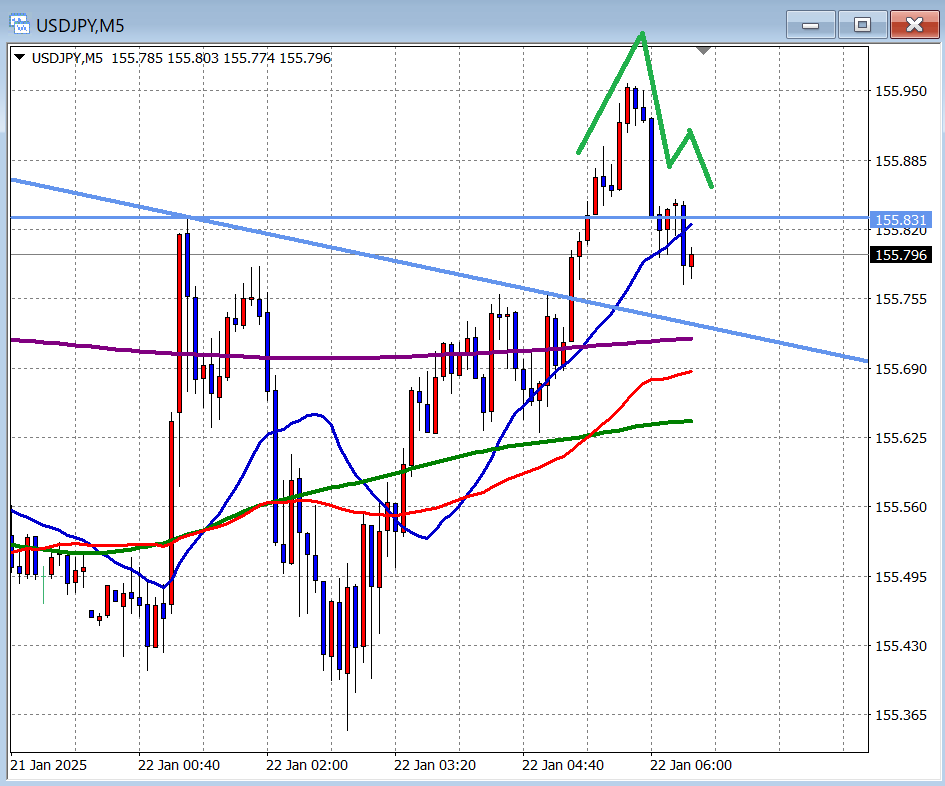The height and width of the screenshot is (786, 945).
Task: Click the 22 Jan 06:00 time label
Action: [691, 765]
